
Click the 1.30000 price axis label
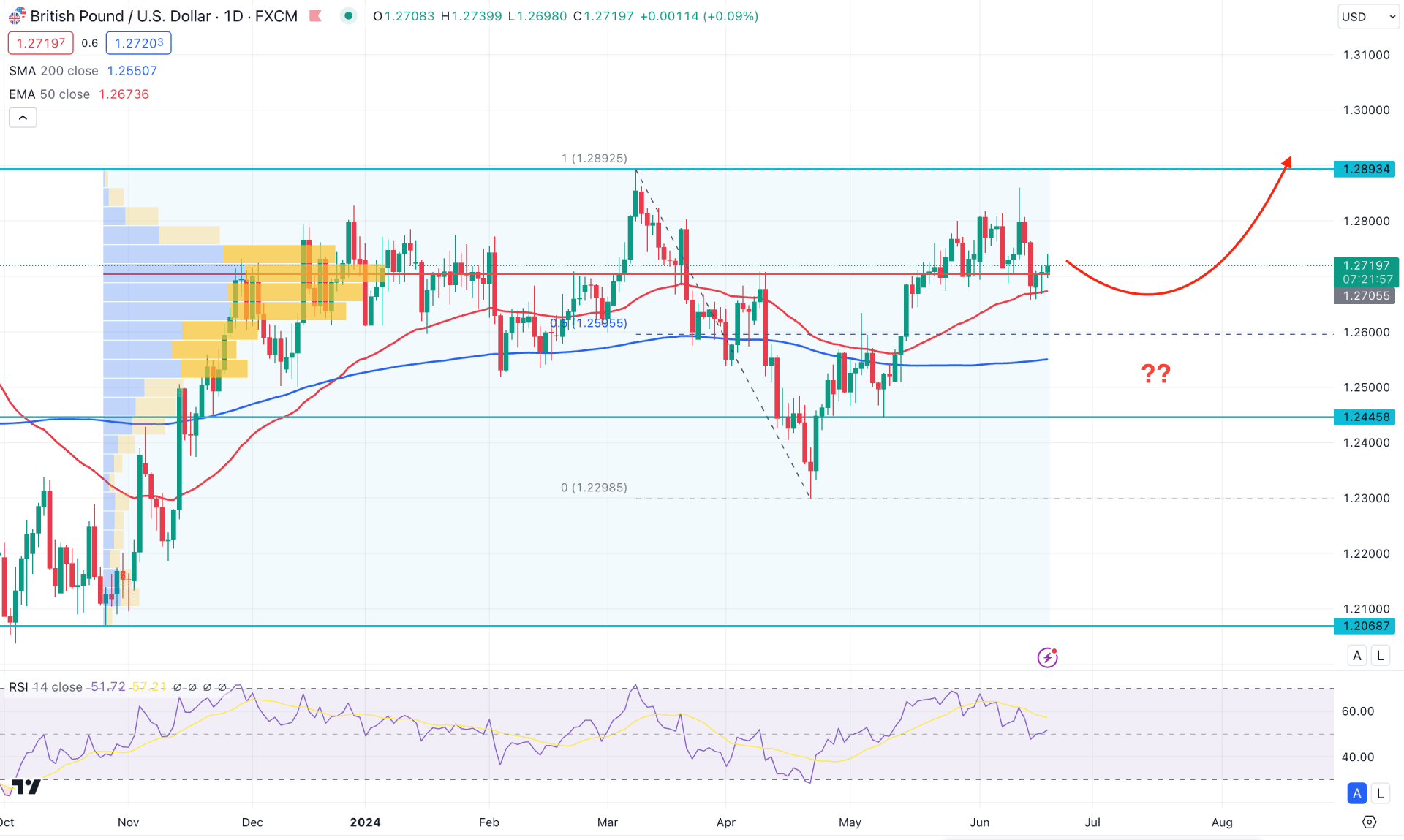(1366, 110)
